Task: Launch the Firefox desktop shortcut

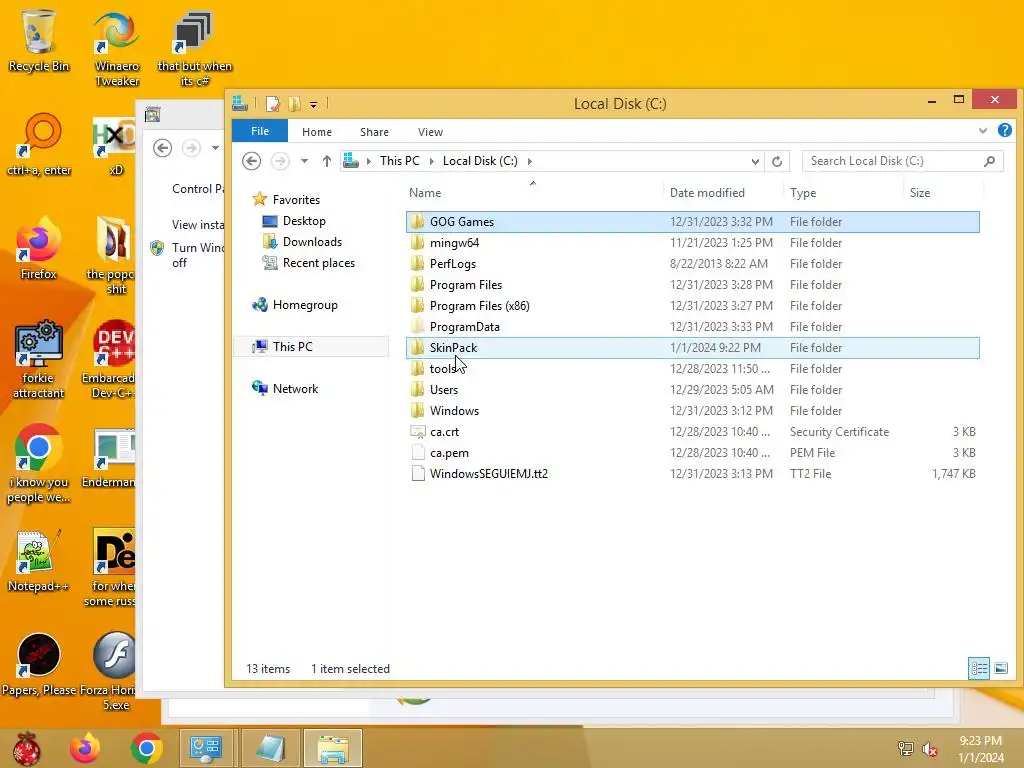Action: tap(39, 249)
